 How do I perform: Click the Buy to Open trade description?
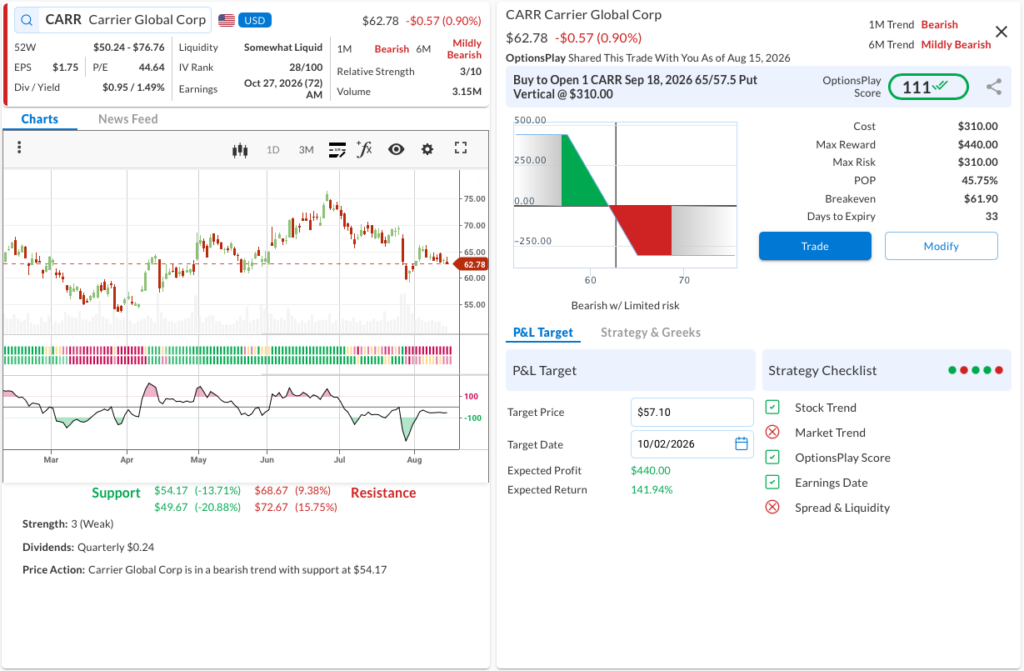pyautogui.click(x=635, y=87)
